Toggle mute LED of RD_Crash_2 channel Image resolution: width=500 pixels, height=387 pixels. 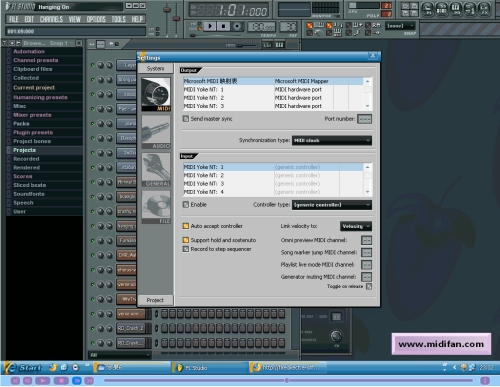click(x=93, y=328)
